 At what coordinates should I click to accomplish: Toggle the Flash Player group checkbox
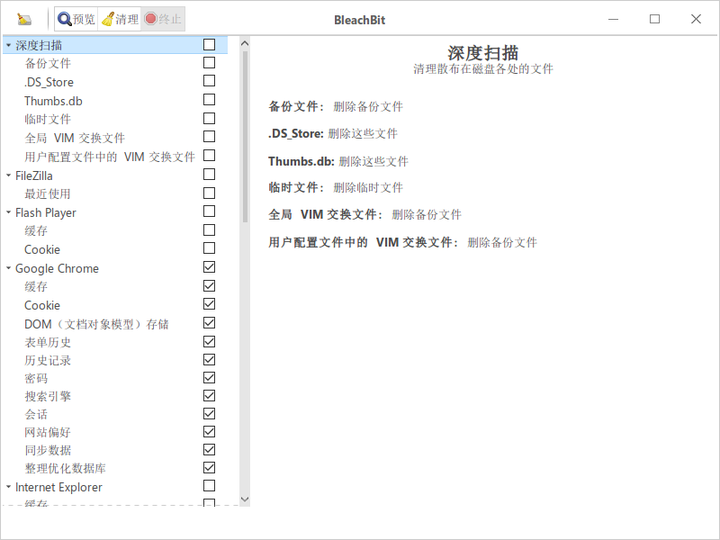[209, 211]
